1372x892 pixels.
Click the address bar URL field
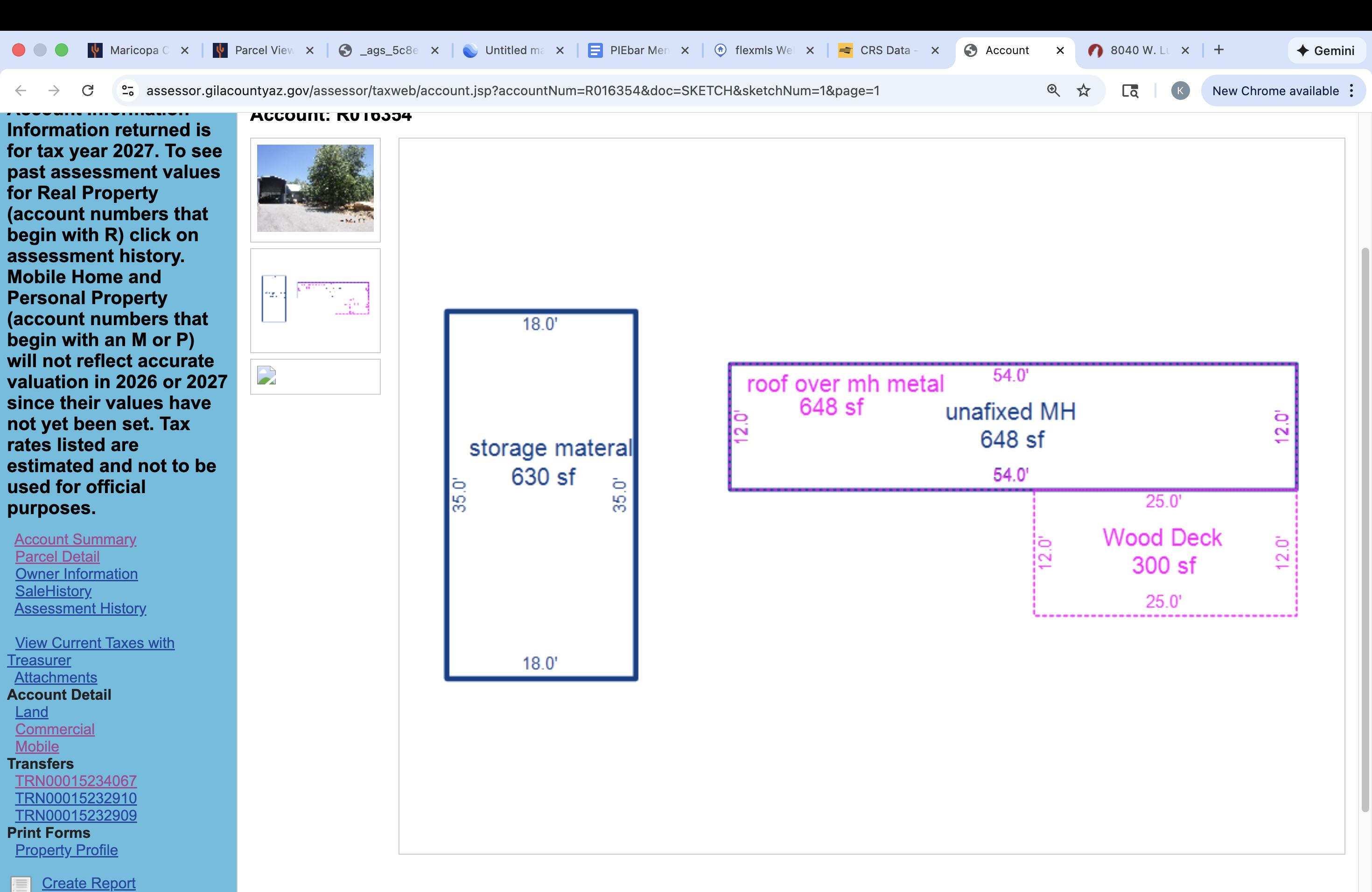click(512, 91)
